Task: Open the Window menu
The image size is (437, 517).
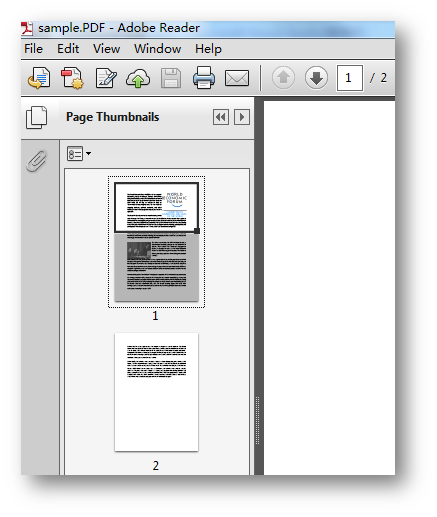Action: tap(157, 49)
